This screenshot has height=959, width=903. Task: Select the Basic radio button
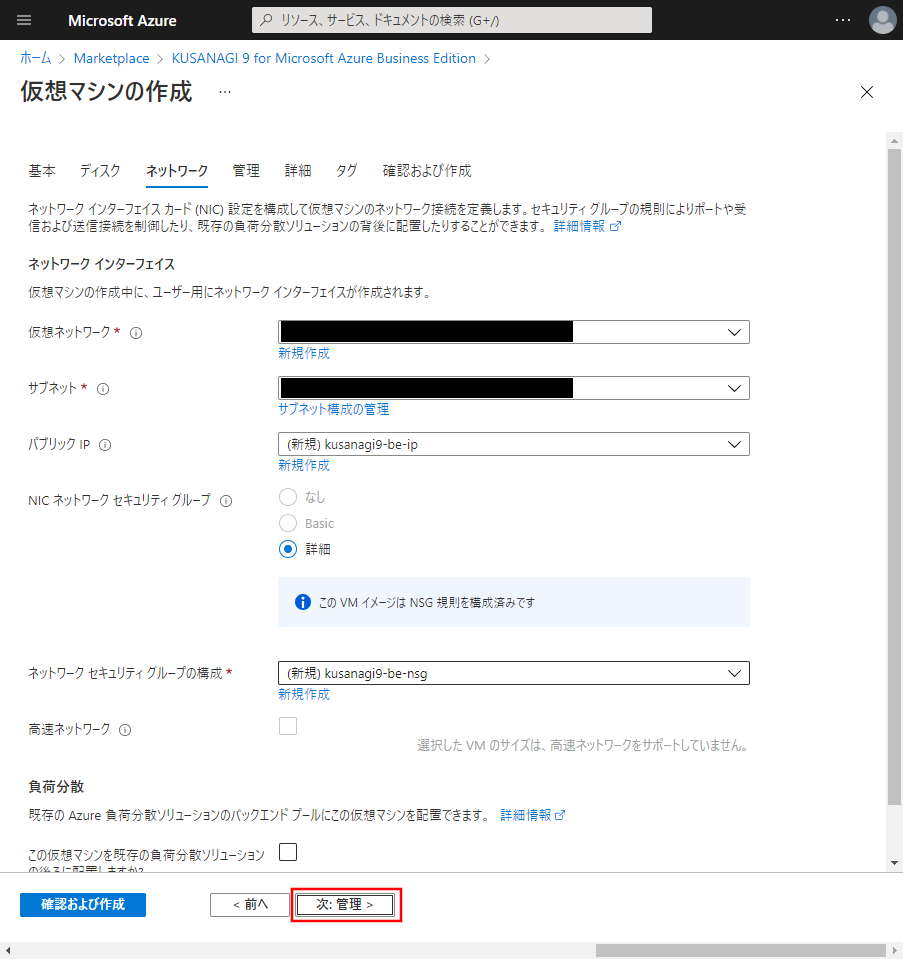click(x=288, y=523)
